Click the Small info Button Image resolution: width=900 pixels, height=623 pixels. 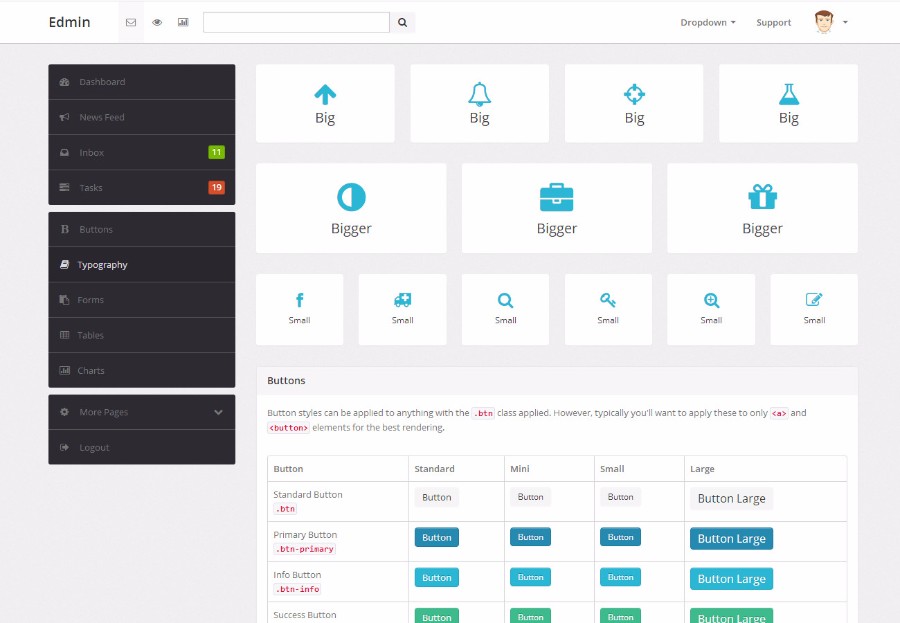pos(620,577)
